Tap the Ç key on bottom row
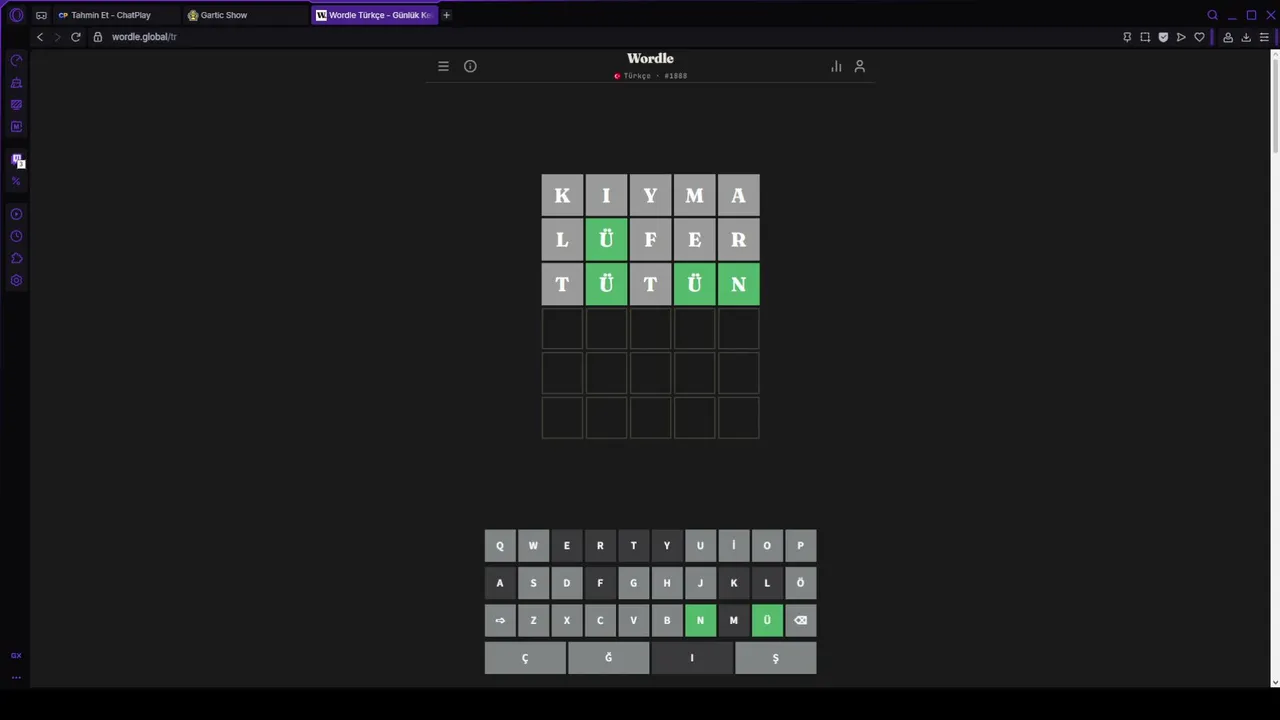The height and width of the screenshot is (720, 1280). (x=525, y=658)
